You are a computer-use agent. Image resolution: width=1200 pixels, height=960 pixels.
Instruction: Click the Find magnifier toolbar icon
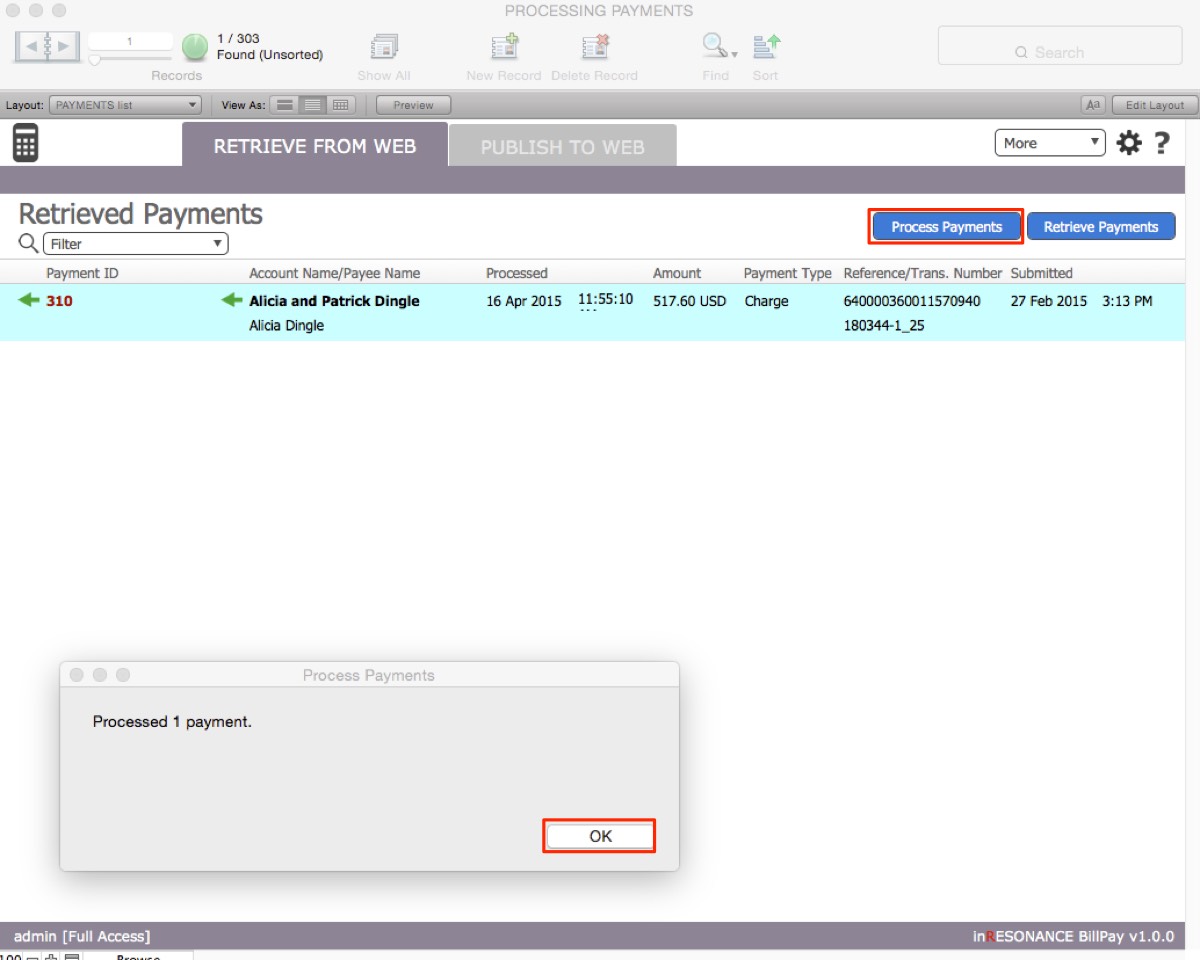[715, 48]
